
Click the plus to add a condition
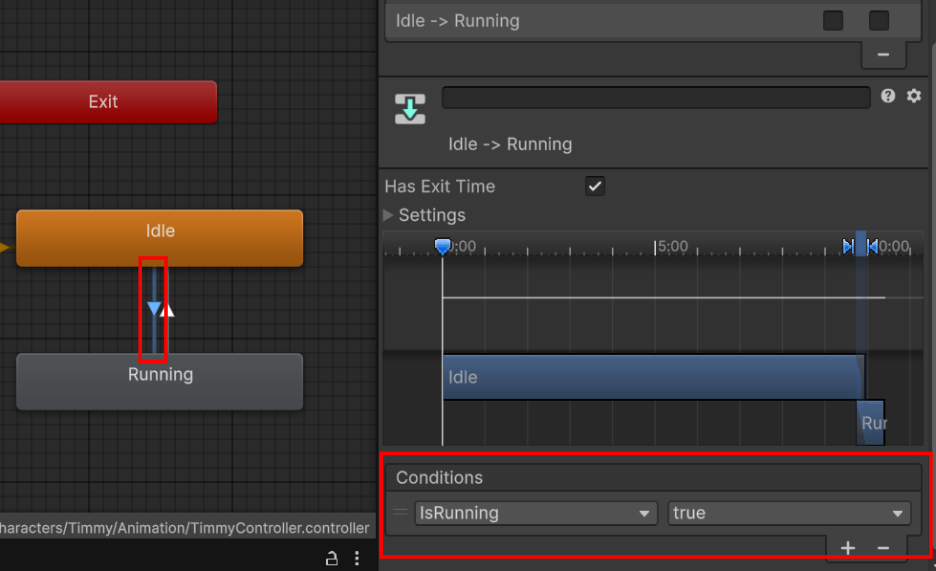848,548
